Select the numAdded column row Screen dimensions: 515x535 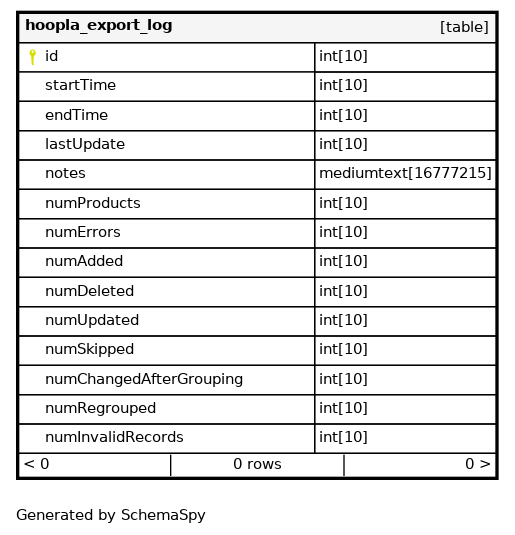click(257, 262)
